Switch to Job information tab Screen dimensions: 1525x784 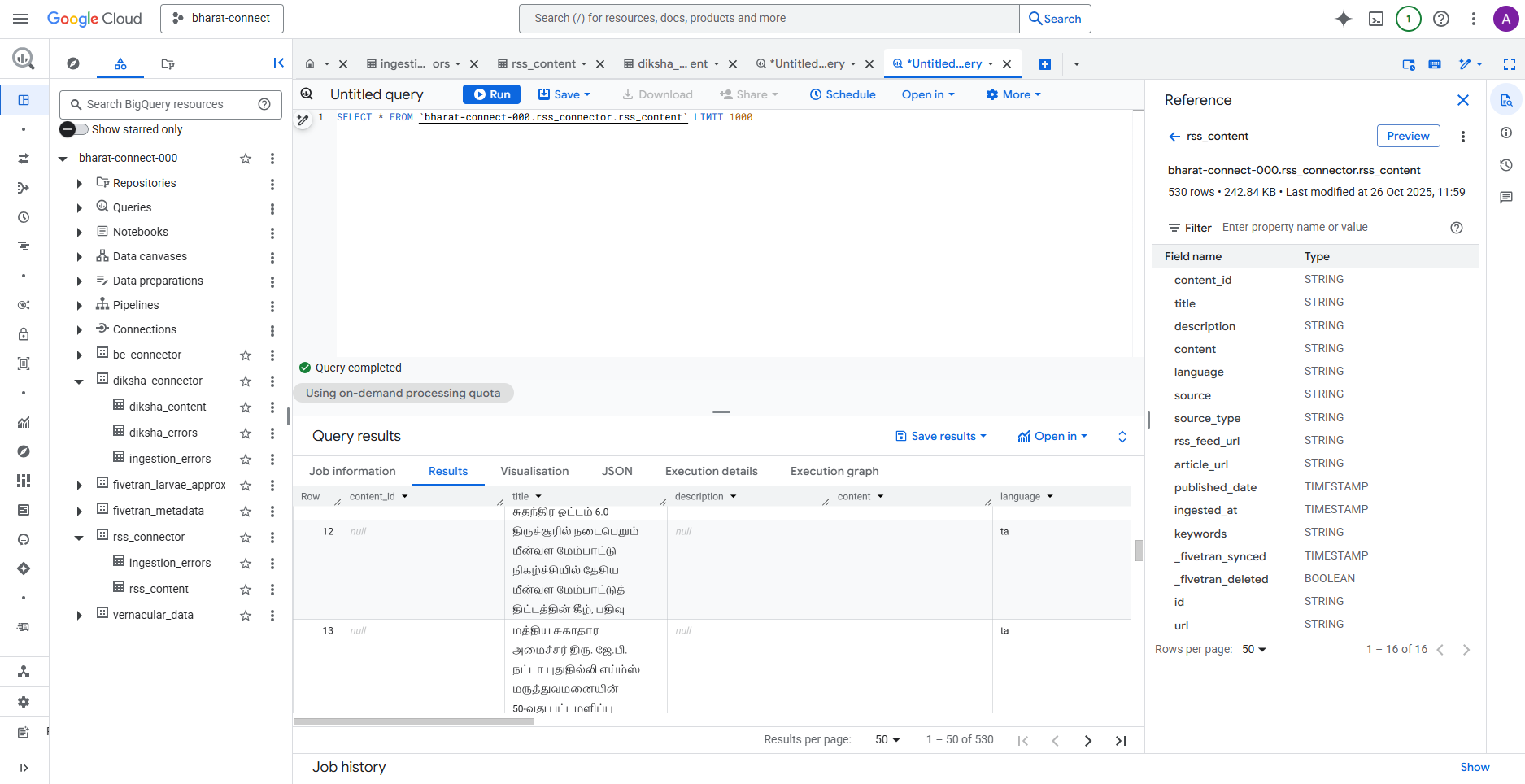pos(352,472)
